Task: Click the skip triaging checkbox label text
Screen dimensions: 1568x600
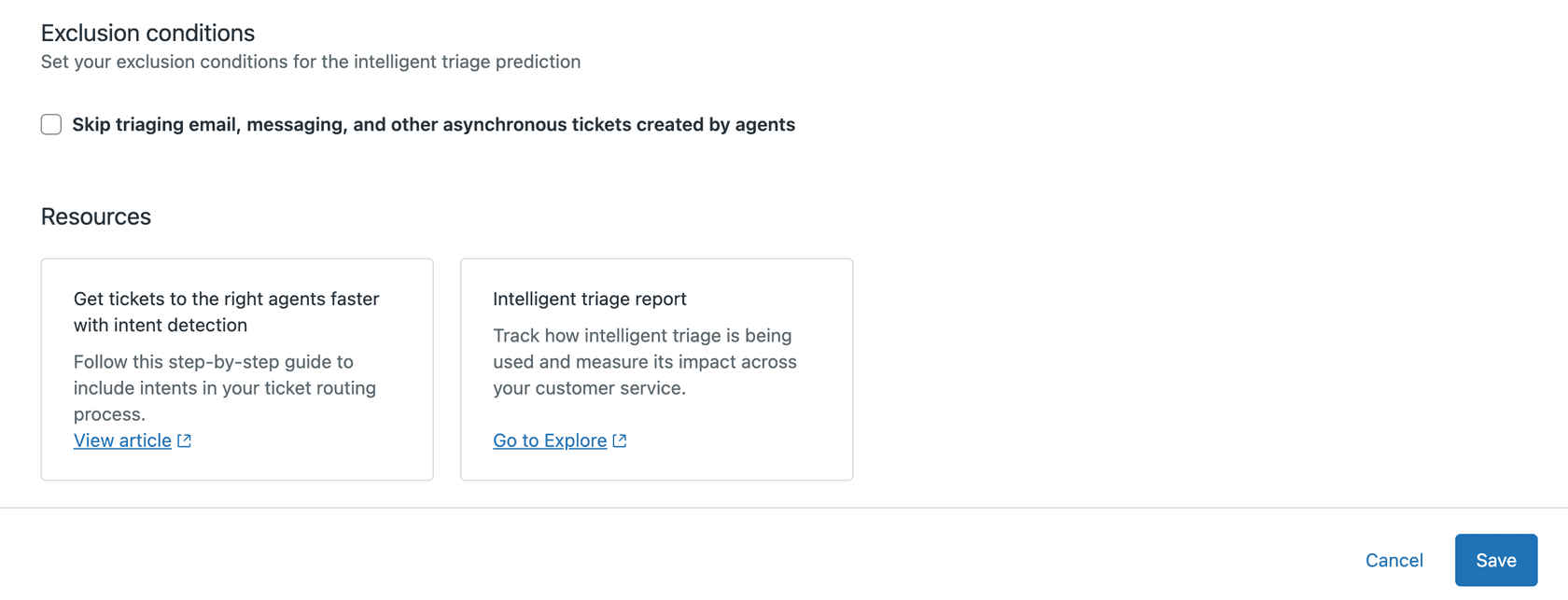Action: coord(432,123)
